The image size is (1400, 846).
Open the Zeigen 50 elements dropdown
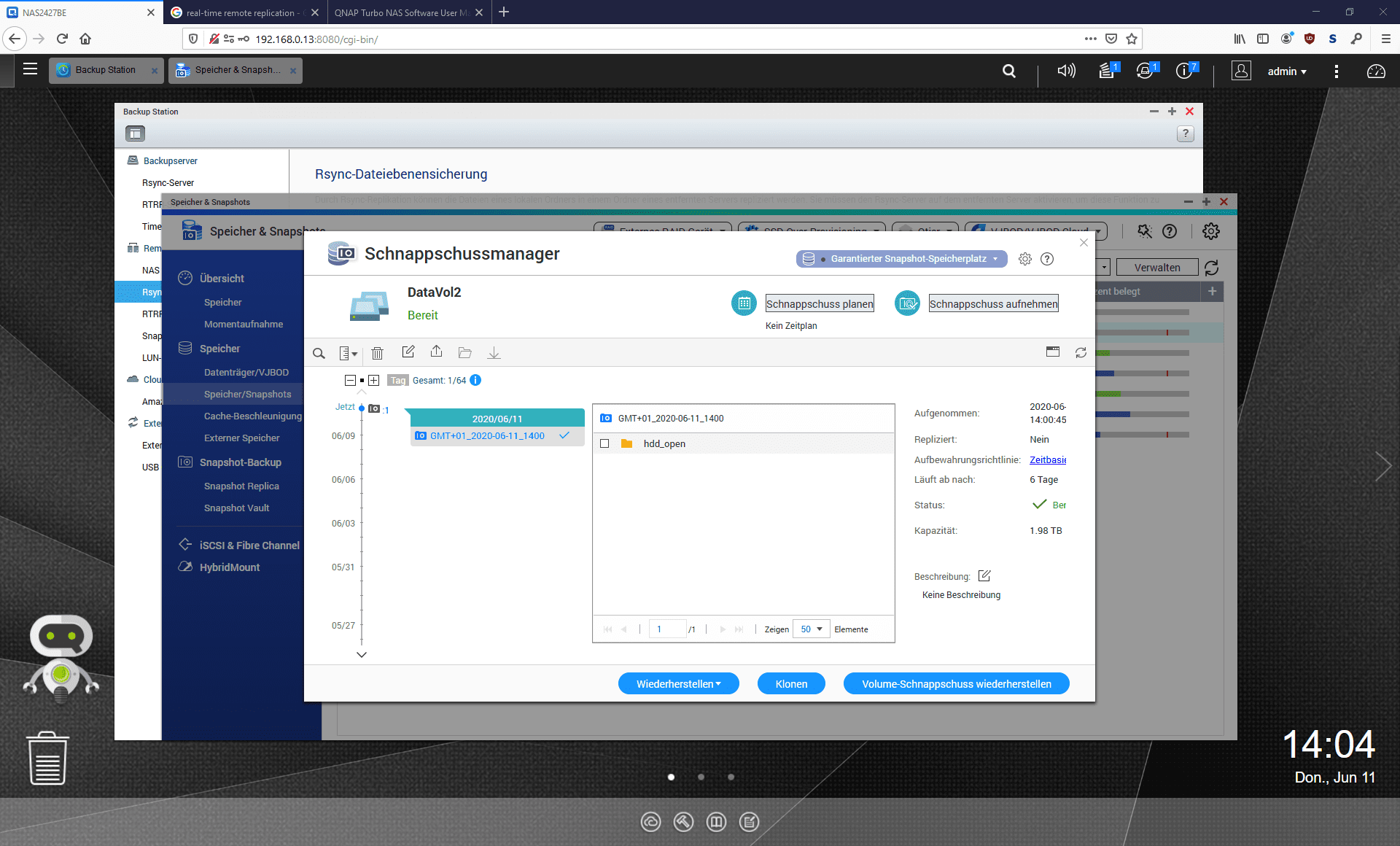pos(813,628)
